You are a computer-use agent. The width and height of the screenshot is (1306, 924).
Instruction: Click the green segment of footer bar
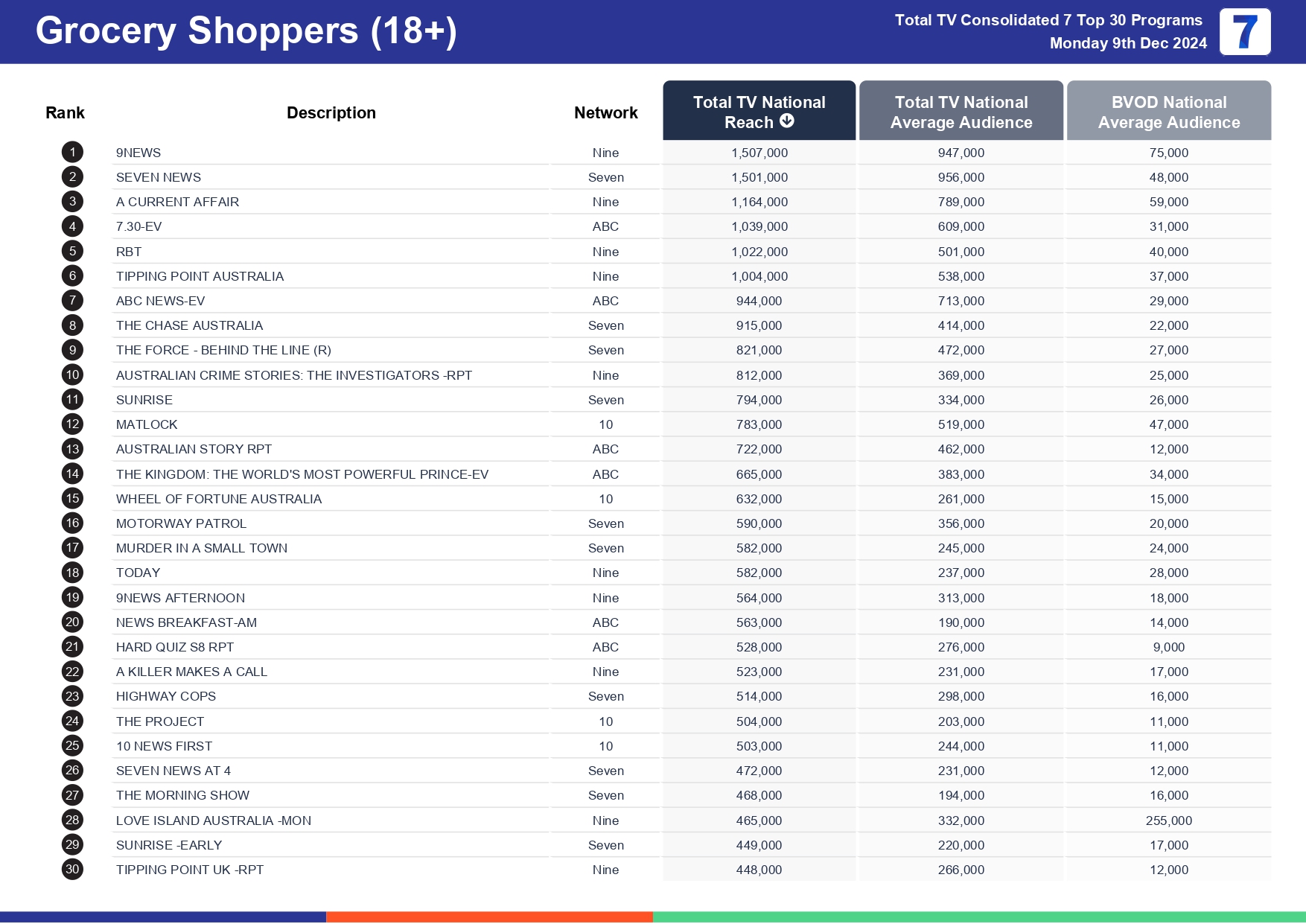(978, 917)
